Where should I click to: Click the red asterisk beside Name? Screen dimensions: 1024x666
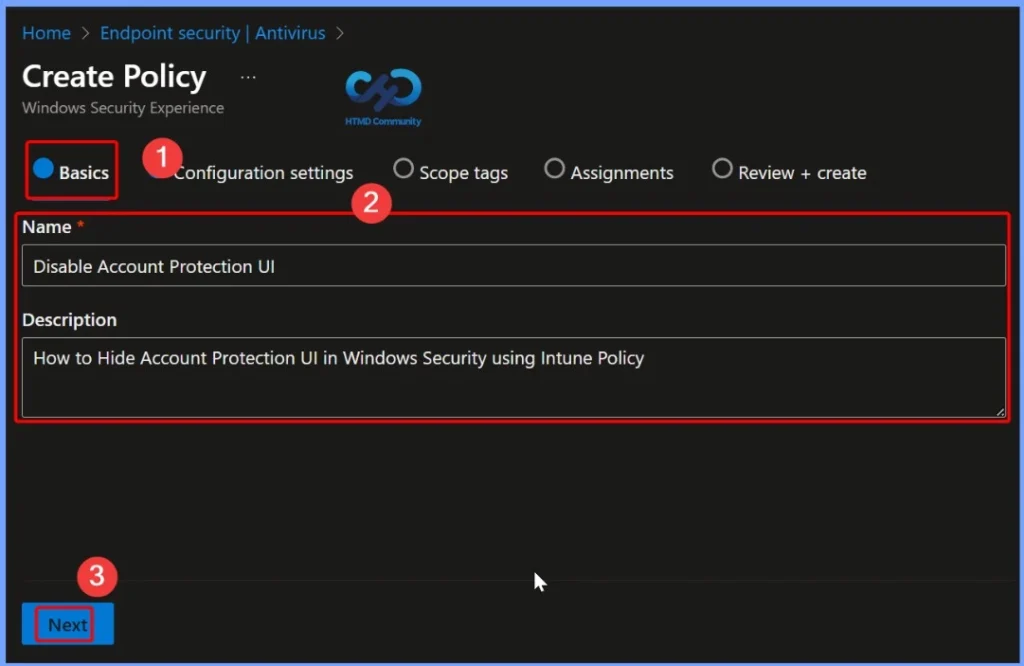pyautogui.click(x=79, y=222)
